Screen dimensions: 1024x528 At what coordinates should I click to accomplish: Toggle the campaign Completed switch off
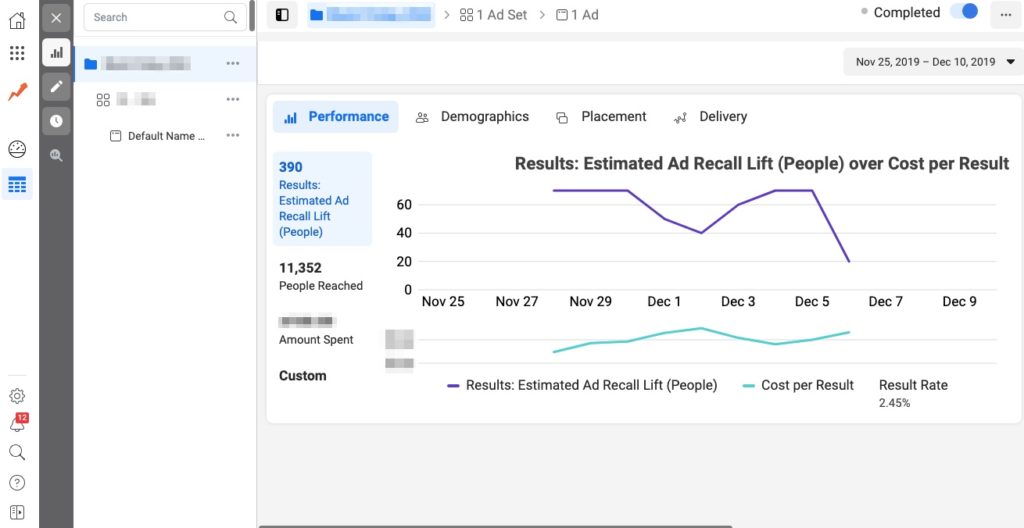click(x=964, y=13)
